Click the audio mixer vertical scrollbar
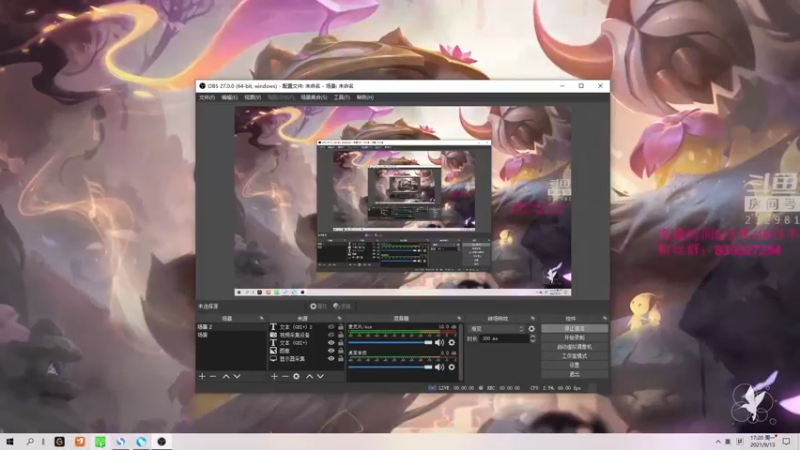 [461, 352]
